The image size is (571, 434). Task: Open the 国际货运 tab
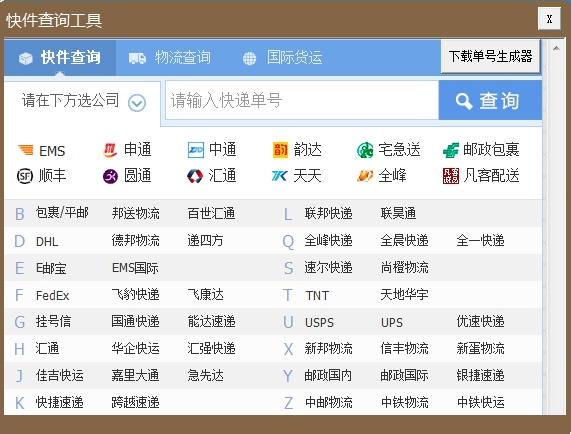click(283, 58)
